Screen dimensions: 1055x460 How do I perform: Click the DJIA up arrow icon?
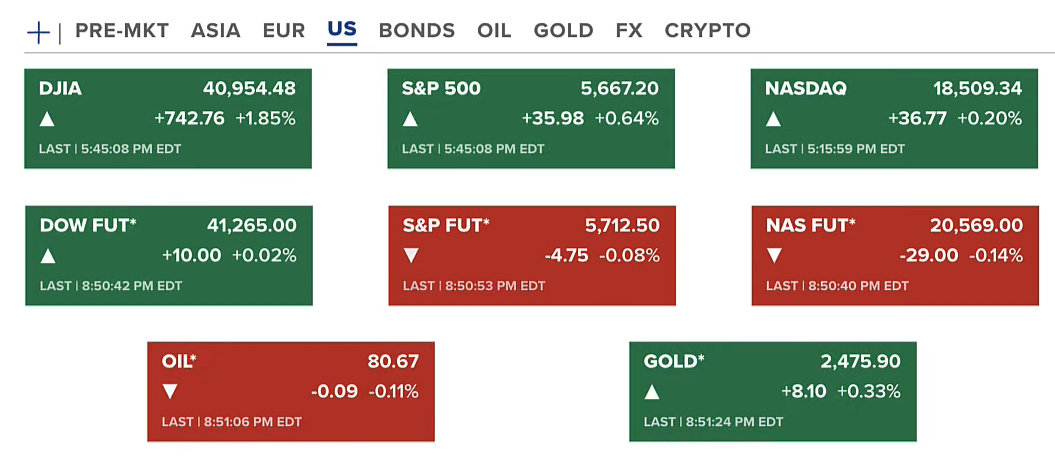pos(47,119)
